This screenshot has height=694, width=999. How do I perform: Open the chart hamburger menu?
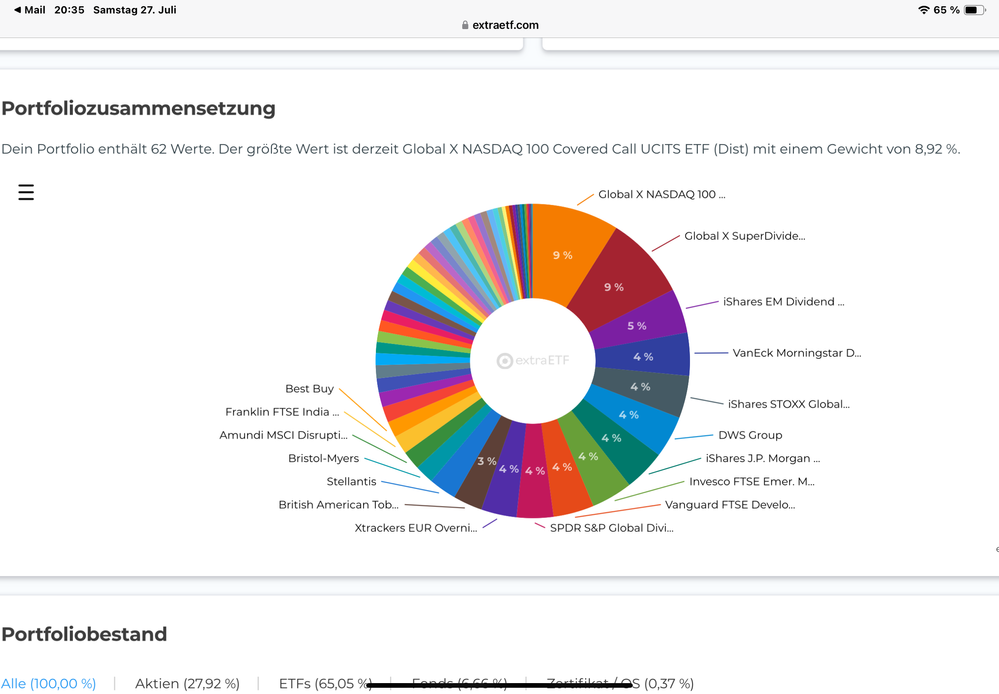[26, 193]
